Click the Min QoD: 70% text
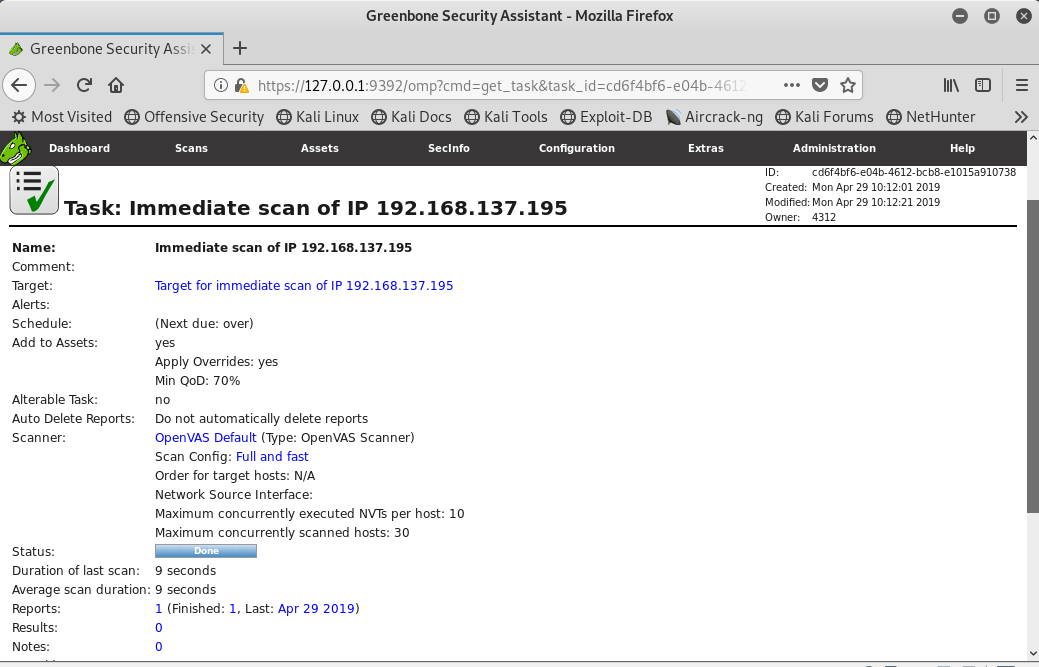Image resolution: width=1039 pixels, height=667 pixels. pos(197,381)
